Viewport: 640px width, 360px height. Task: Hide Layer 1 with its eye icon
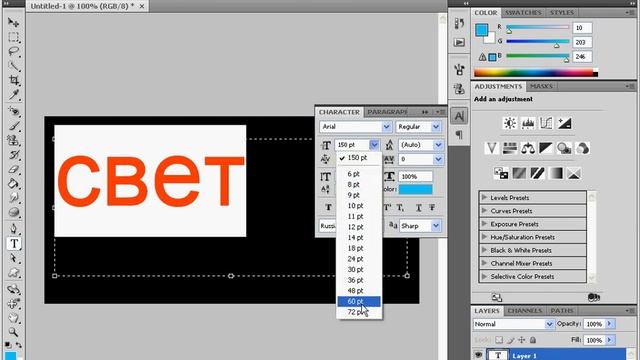pyautogui.click(x=478, y=355)
